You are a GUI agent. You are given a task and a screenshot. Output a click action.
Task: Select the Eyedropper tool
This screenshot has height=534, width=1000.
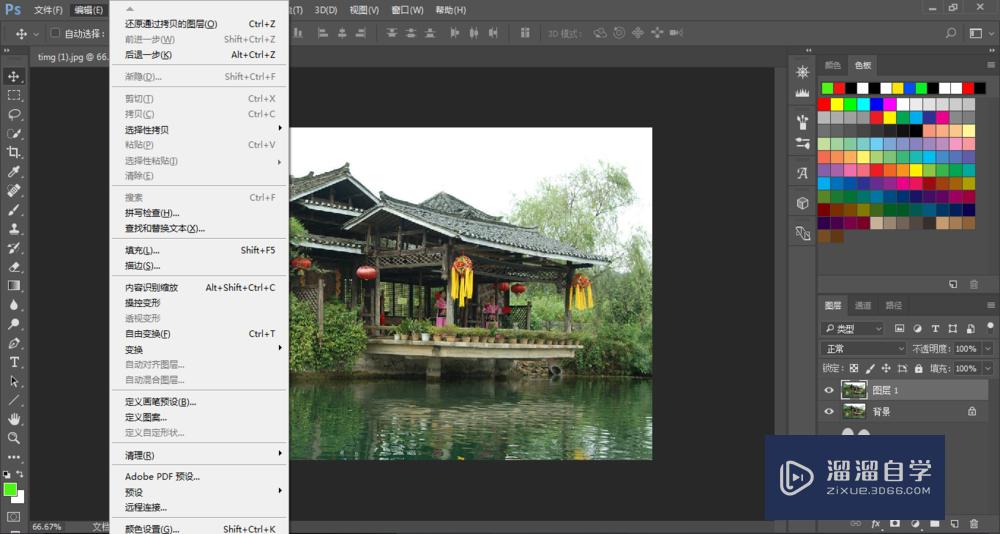[13, 171]
